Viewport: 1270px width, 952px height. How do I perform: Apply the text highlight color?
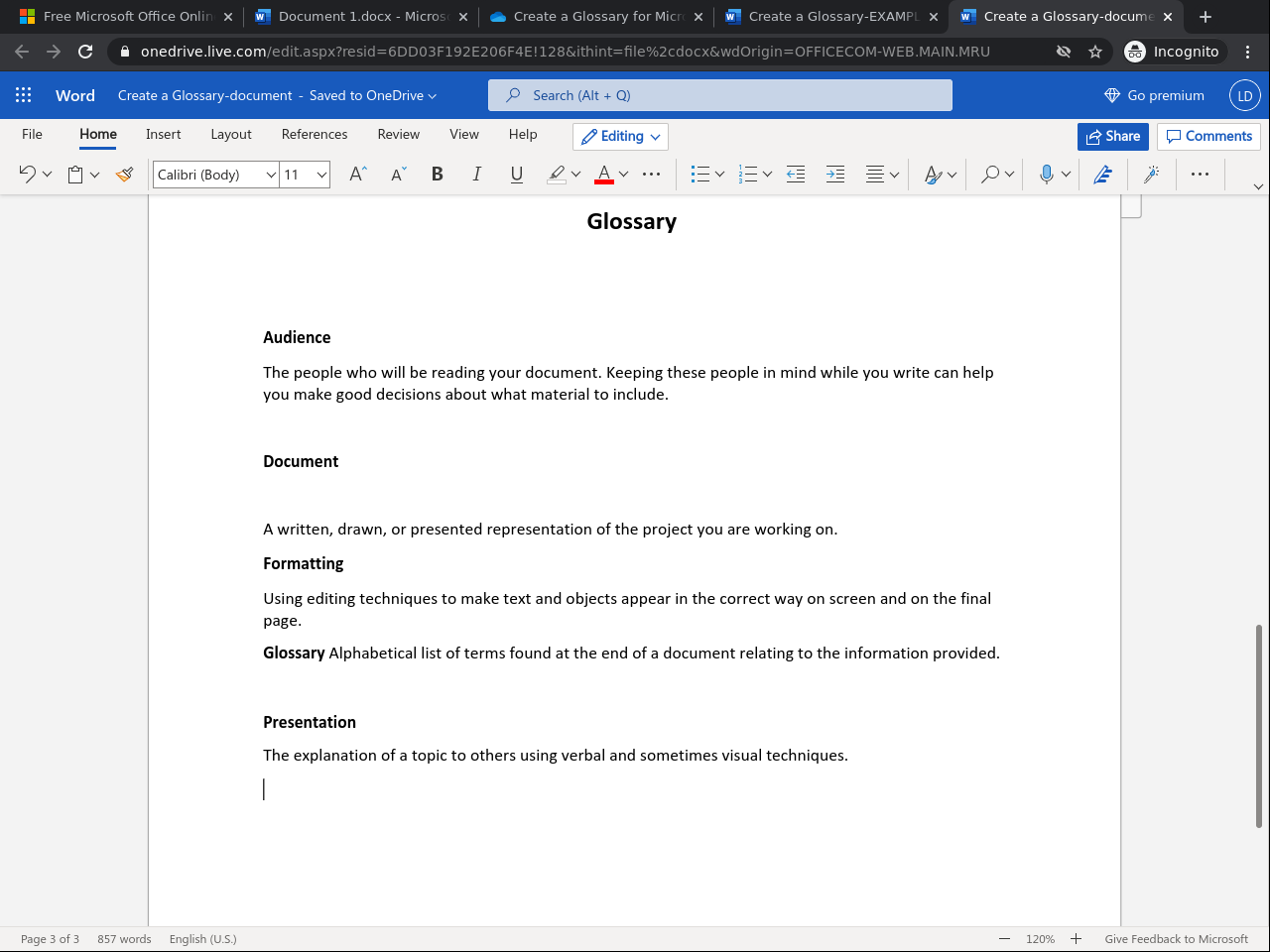(x=557, y=175)
